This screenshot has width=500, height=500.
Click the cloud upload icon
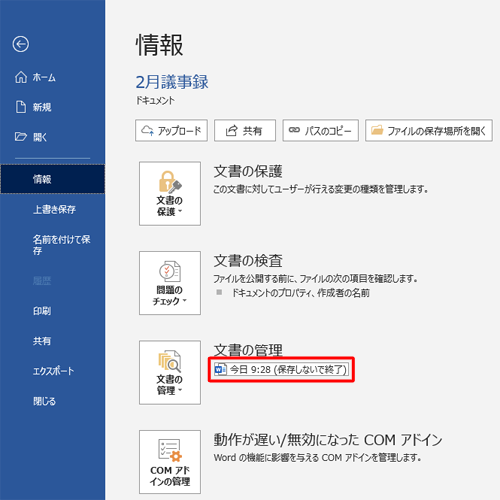click(147, 130)
